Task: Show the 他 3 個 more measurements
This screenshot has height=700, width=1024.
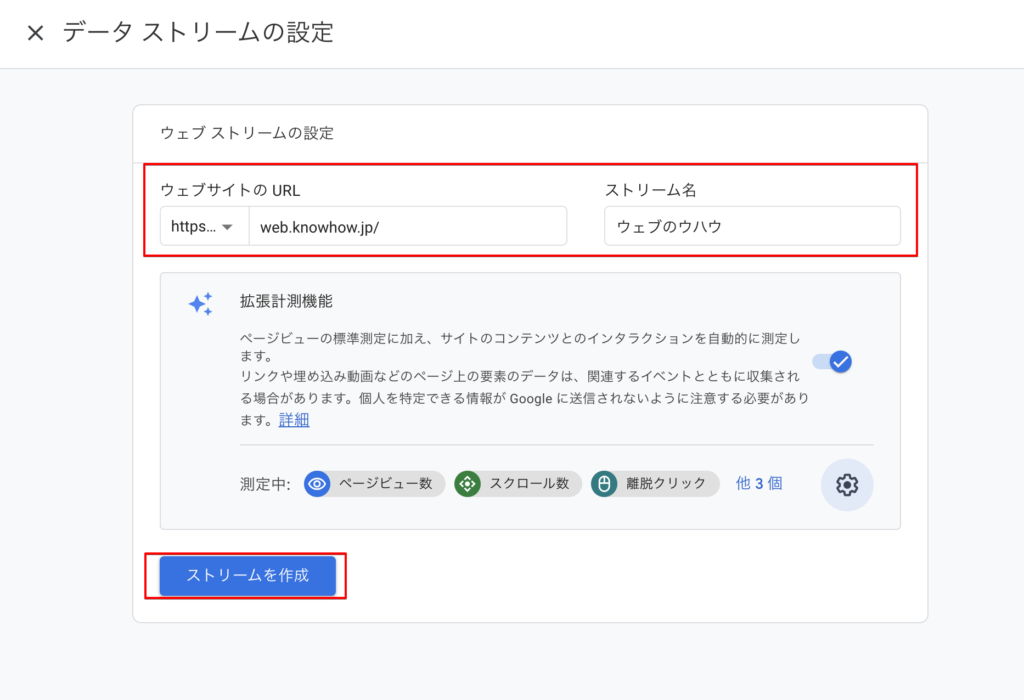Action: (x=759, y=483)
